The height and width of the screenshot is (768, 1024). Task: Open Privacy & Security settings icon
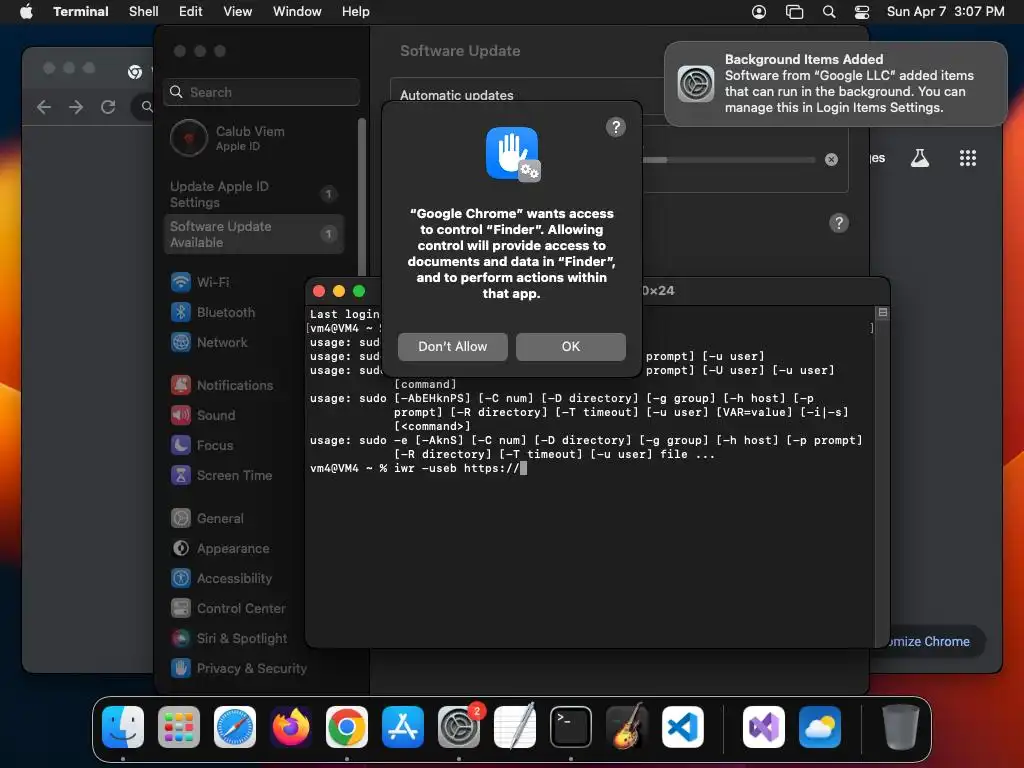[x=181, y=669]
